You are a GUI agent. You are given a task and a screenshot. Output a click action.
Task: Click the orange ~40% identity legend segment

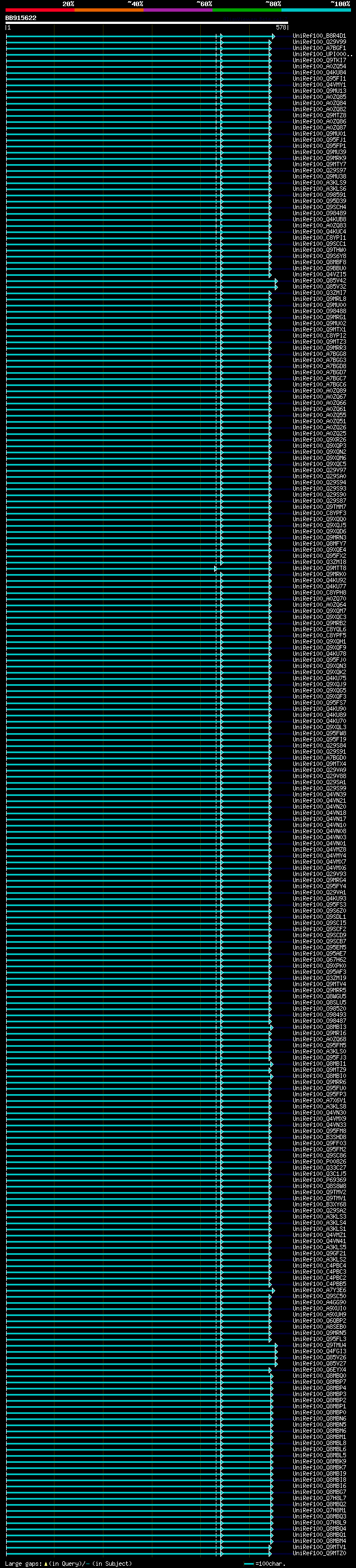108,10
